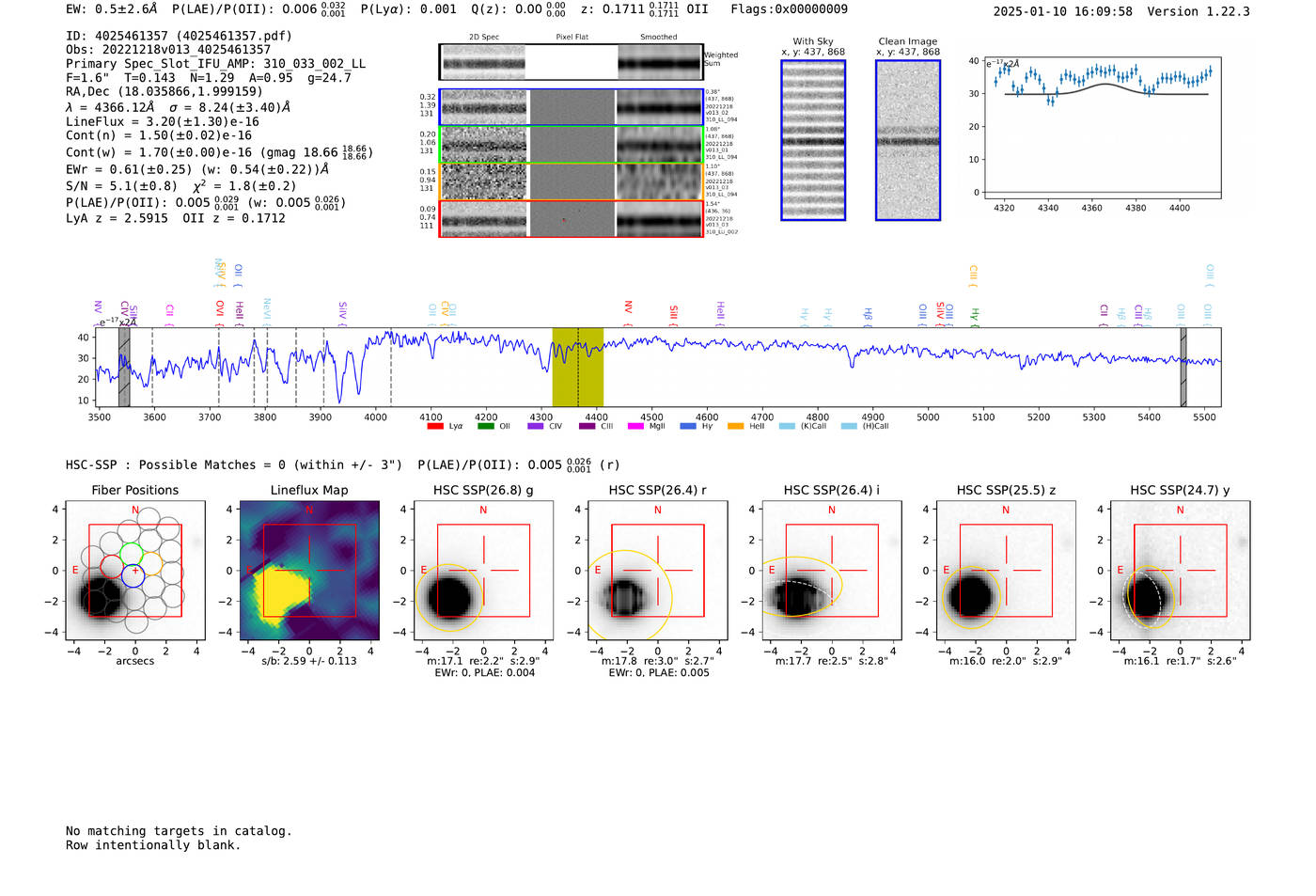Open the zoomed line-fit plot near 4360Å

(1102, 128)
